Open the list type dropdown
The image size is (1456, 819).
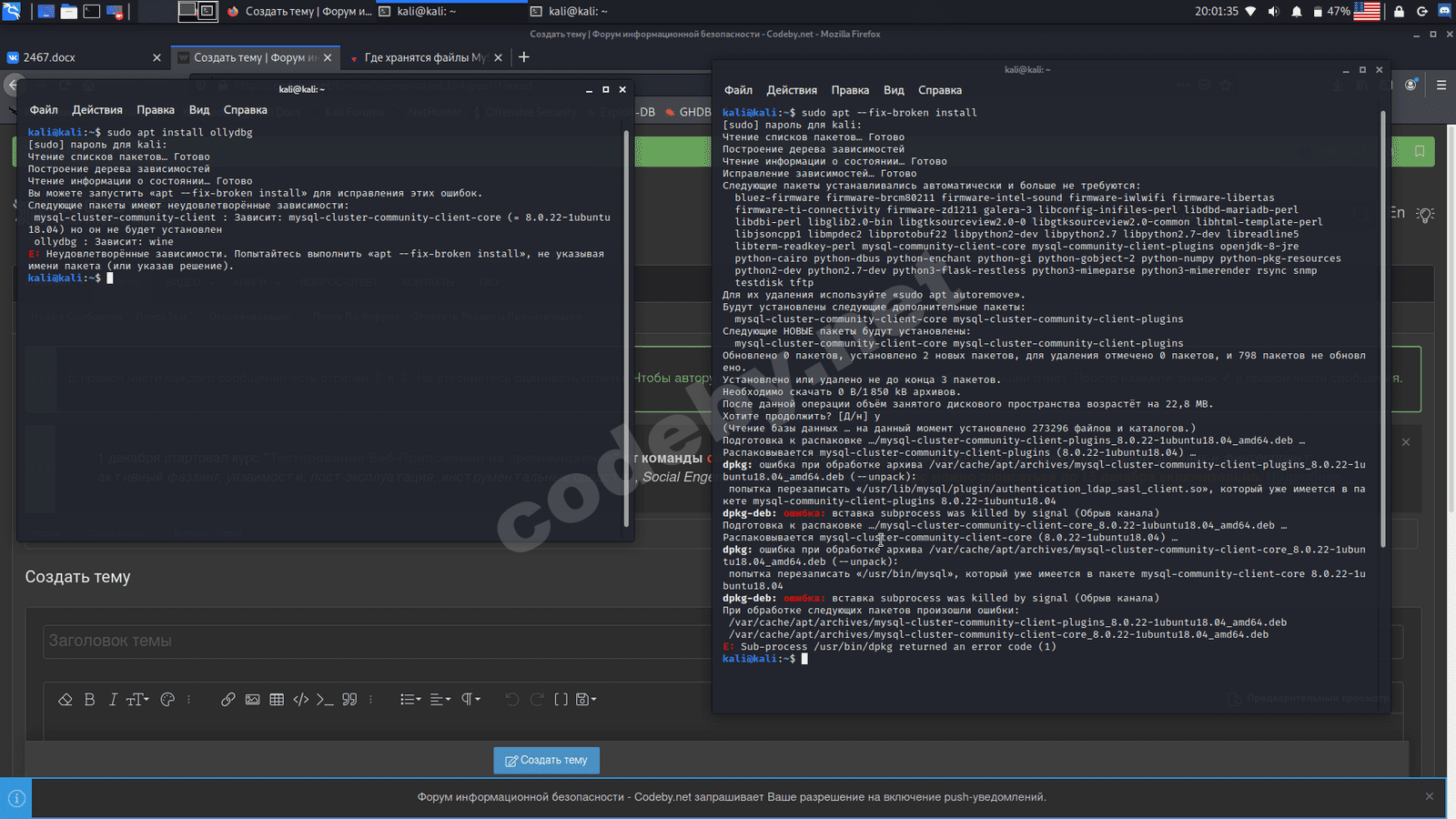click(x=410, y=699)
